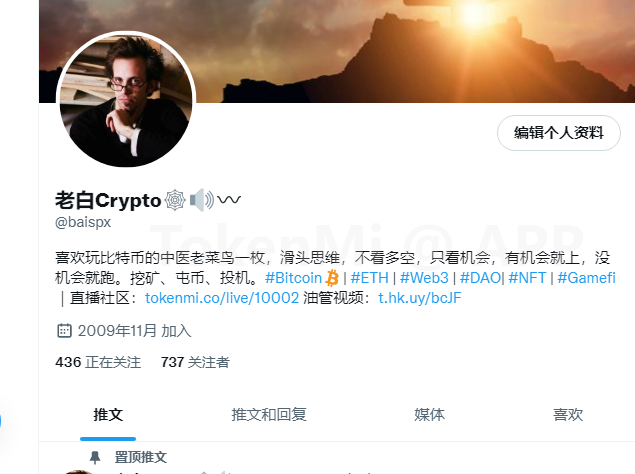Open the t.hk.uy/bcJF video link

[x=420, y=298]
